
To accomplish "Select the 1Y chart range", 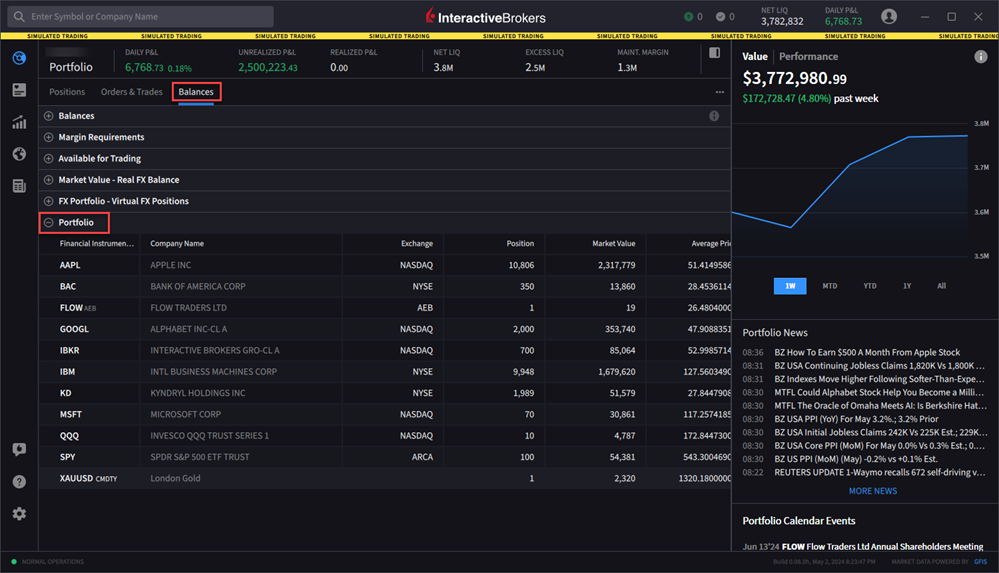I will click(x=907, y=286).
